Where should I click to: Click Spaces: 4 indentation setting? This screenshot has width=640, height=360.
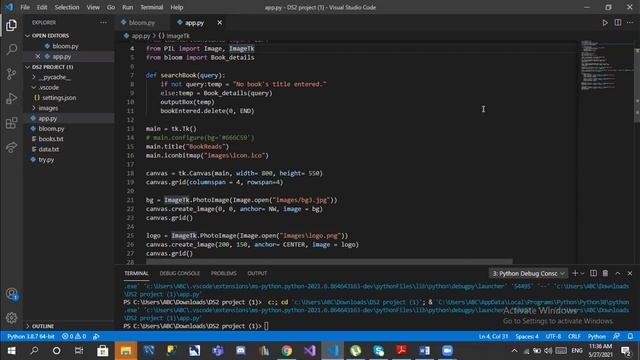[x=527, y=336]
